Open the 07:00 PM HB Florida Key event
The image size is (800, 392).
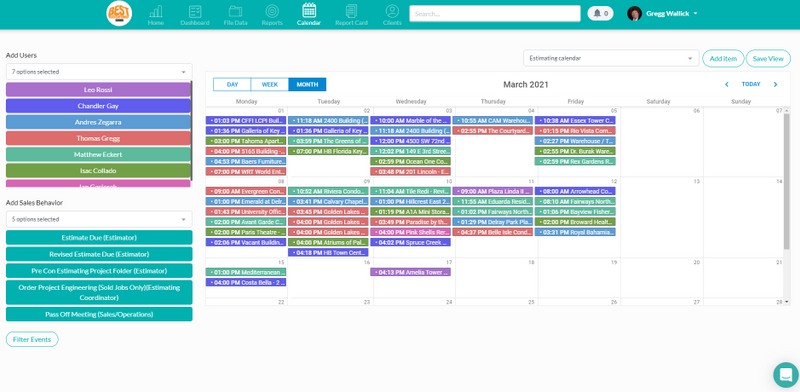(x=328, y=151)
